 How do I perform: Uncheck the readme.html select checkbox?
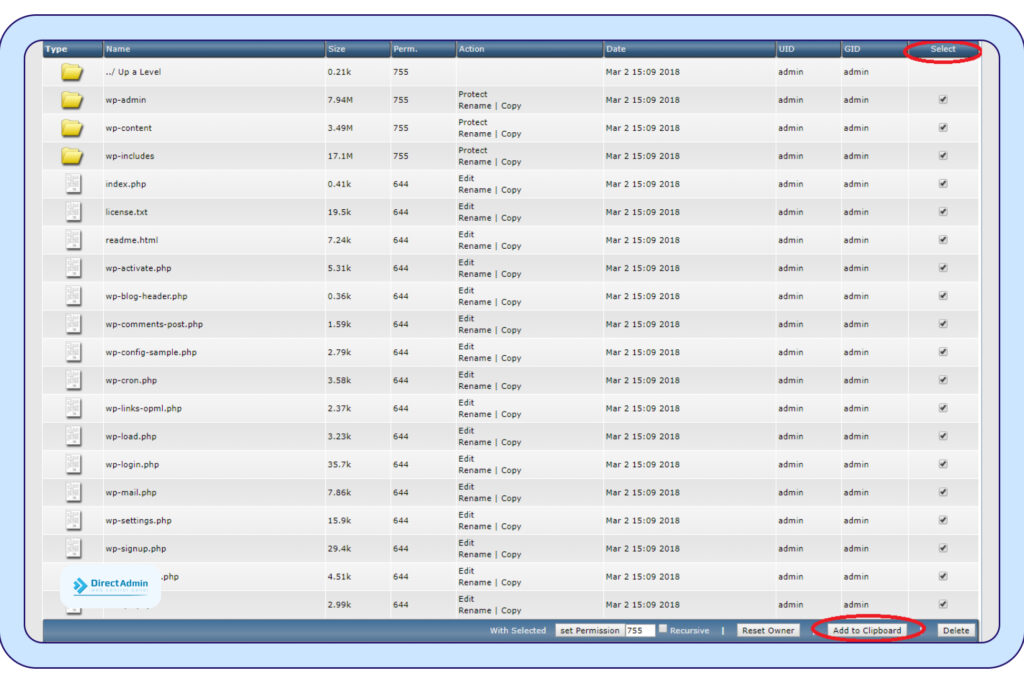[x=943, y=240]
